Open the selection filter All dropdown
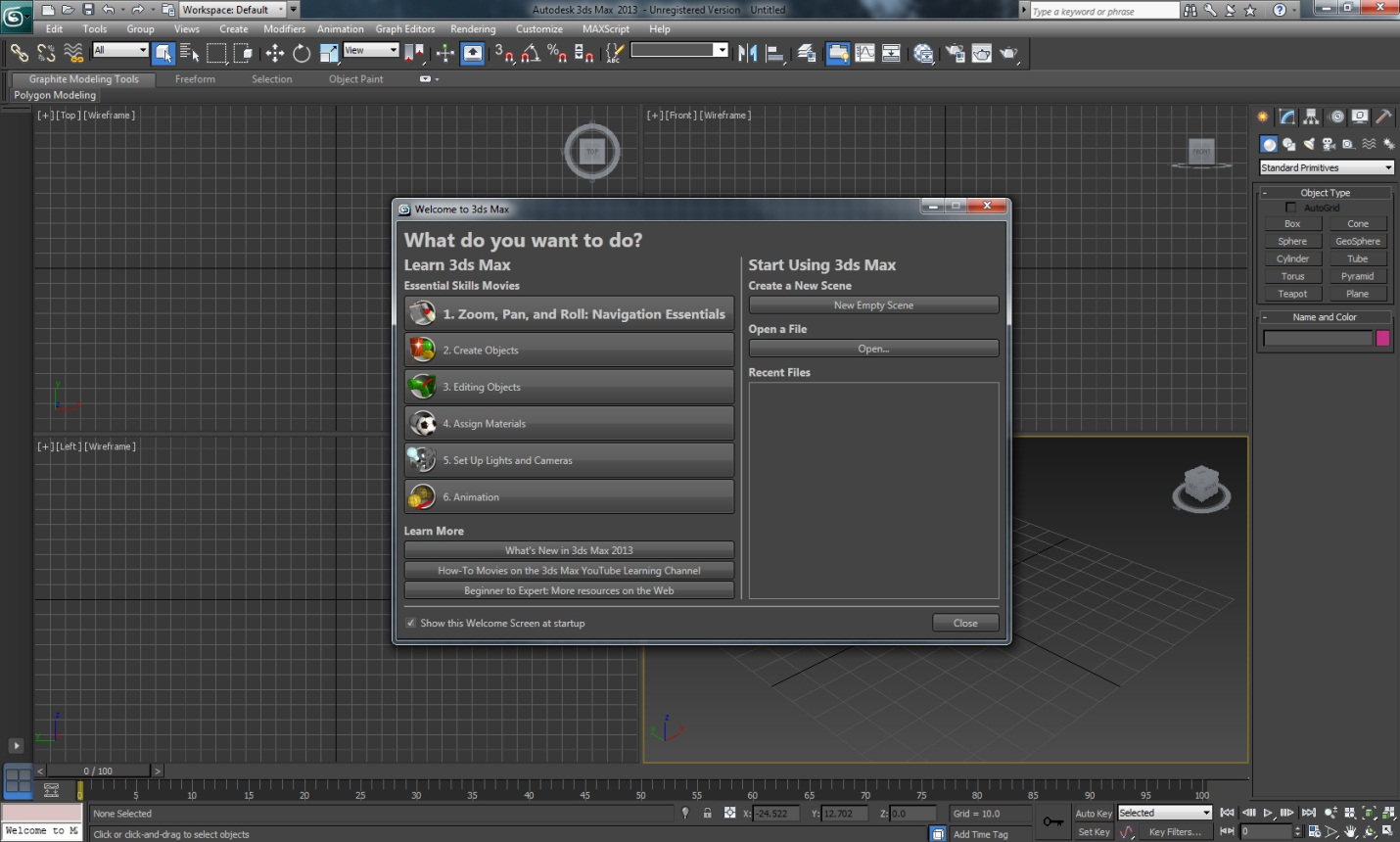1400x842 pixels. coord(120,50)
